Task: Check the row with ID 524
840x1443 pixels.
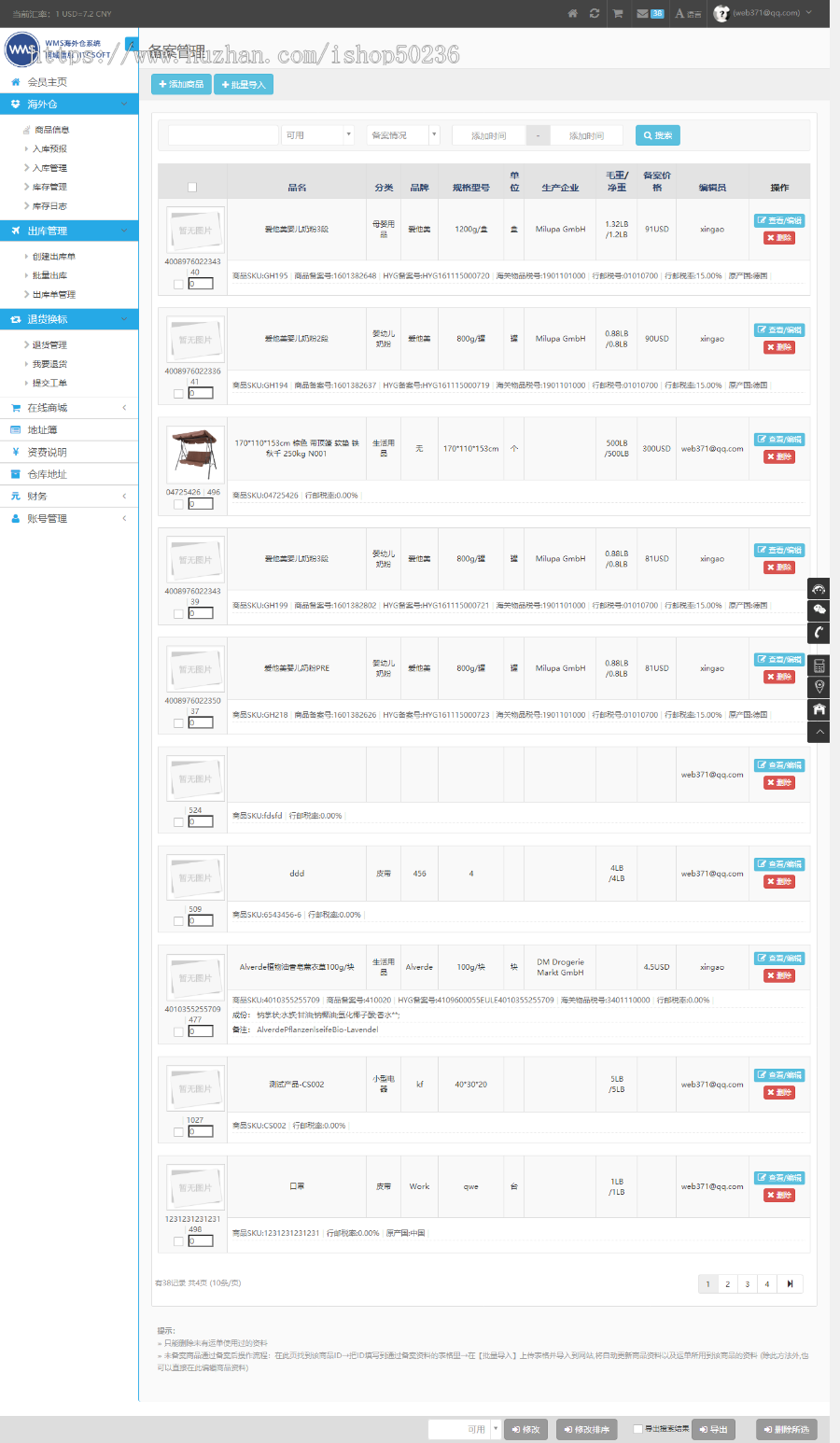Action: coord(178,822)
